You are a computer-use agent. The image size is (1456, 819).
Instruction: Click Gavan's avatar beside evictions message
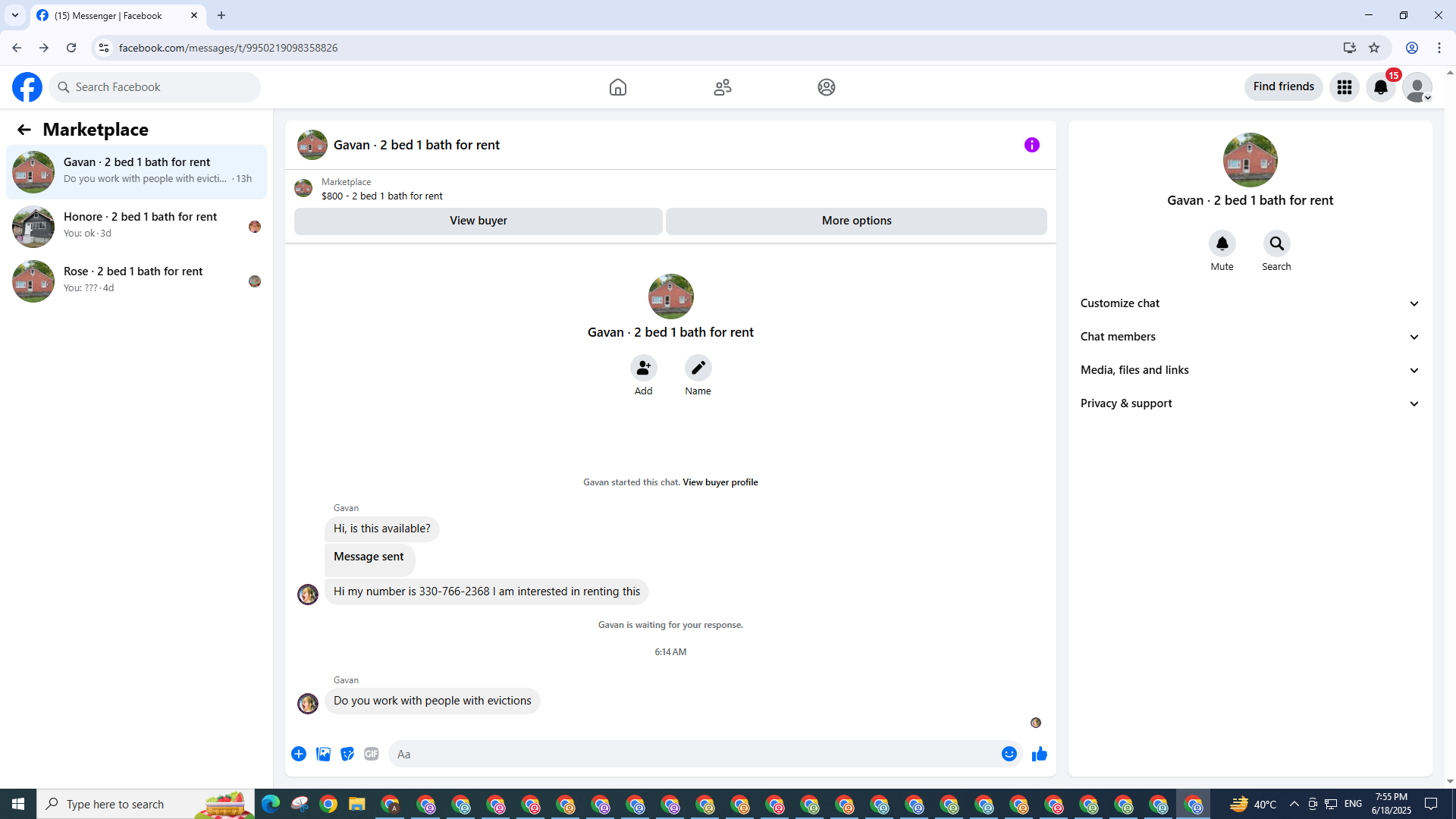[308, 704]
